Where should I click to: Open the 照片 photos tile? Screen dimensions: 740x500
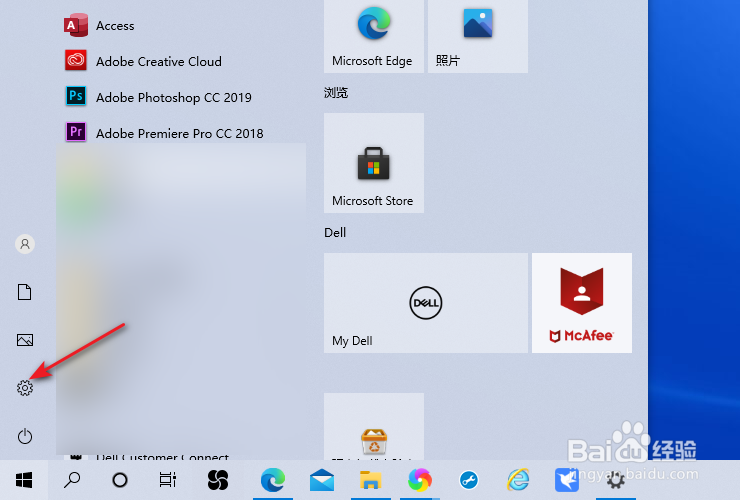click(478, 36)
